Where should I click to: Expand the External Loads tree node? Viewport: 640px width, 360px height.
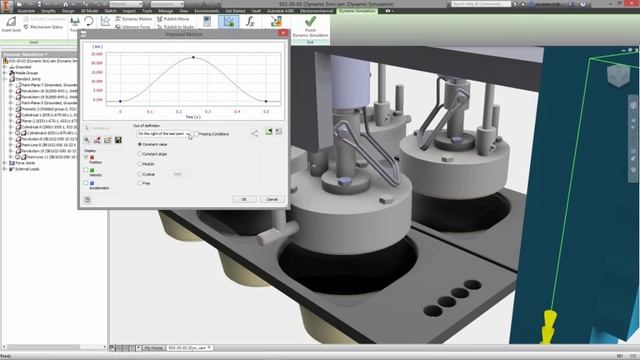pos(5,169)
